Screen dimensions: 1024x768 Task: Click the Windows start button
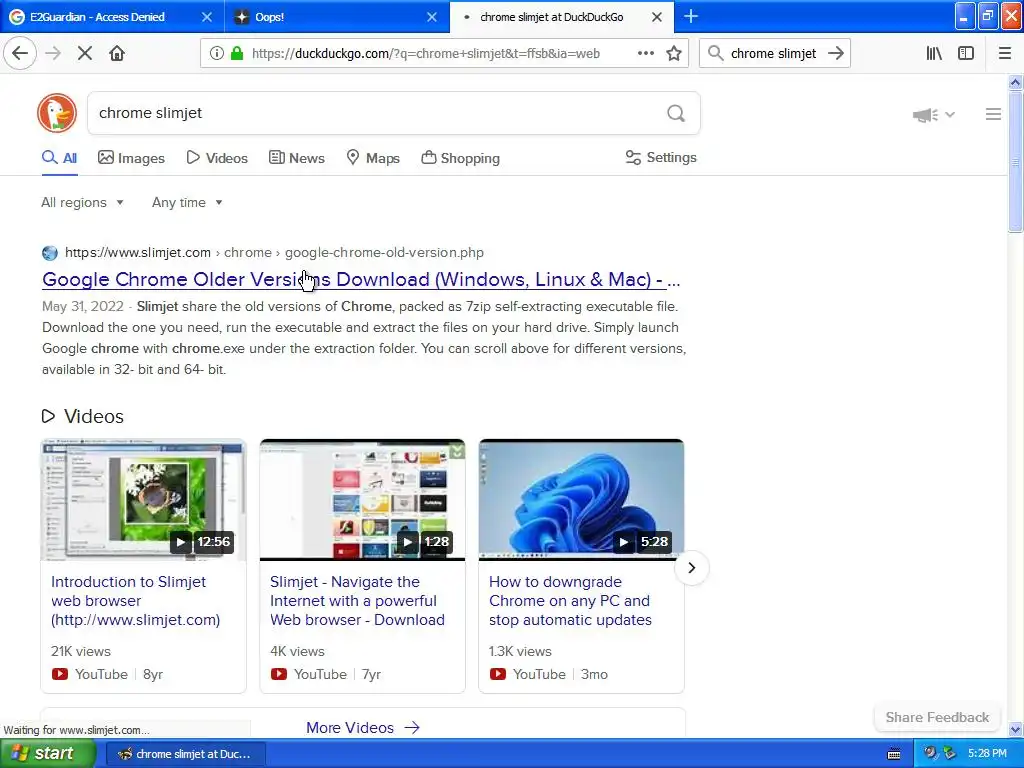tap(47, 754)
